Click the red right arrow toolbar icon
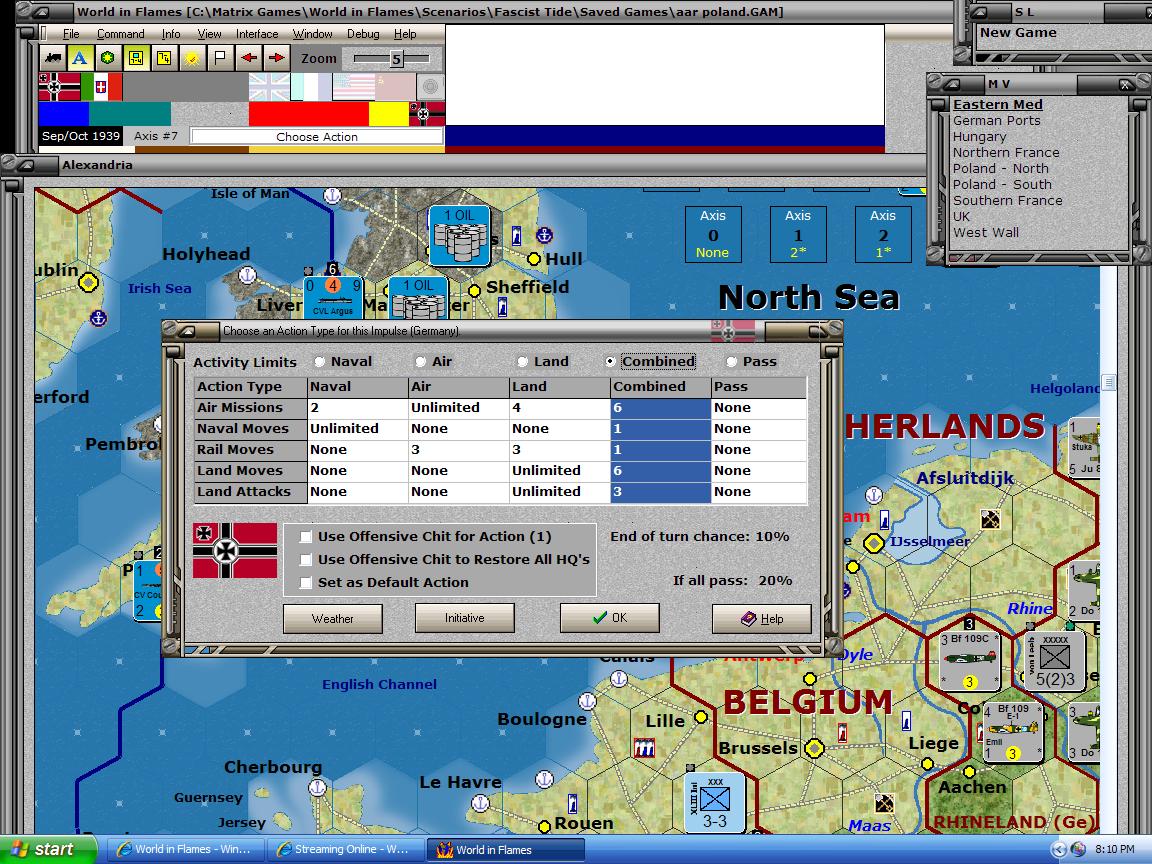This screenshot has width=1152, height=864. 277,58
